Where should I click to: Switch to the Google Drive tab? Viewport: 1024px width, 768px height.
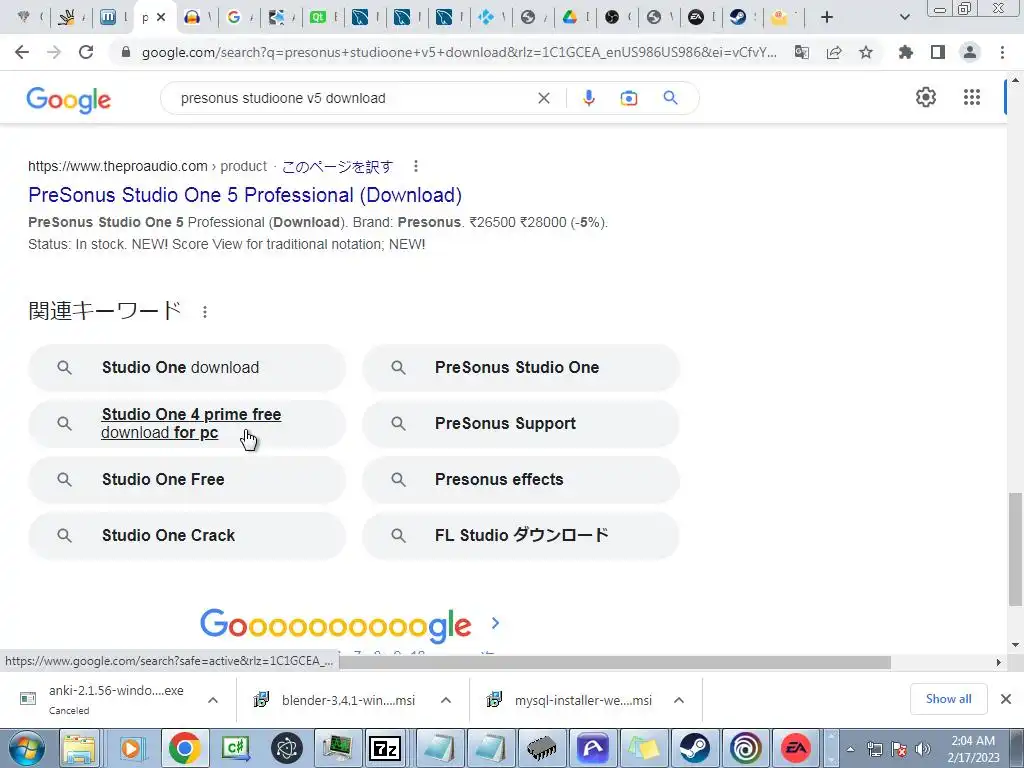(x=570, y=17)
